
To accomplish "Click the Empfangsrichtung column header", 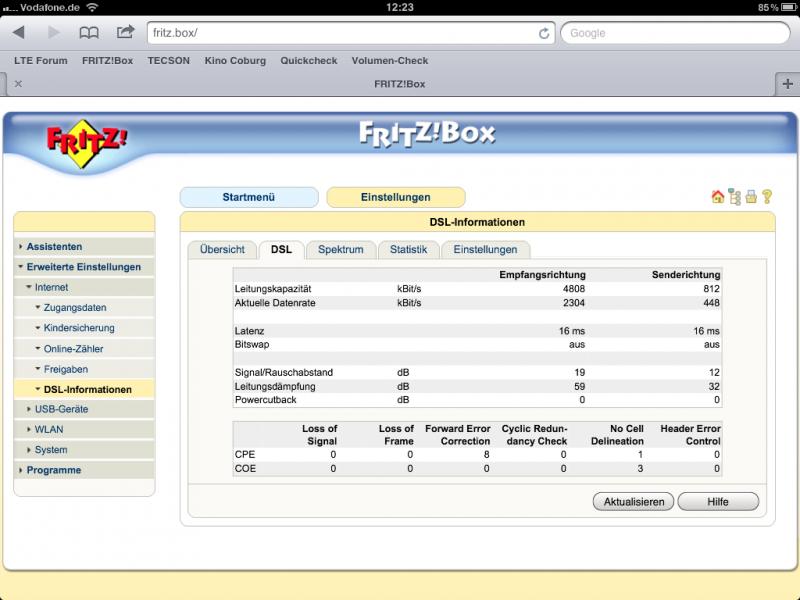I will (542, 275).
